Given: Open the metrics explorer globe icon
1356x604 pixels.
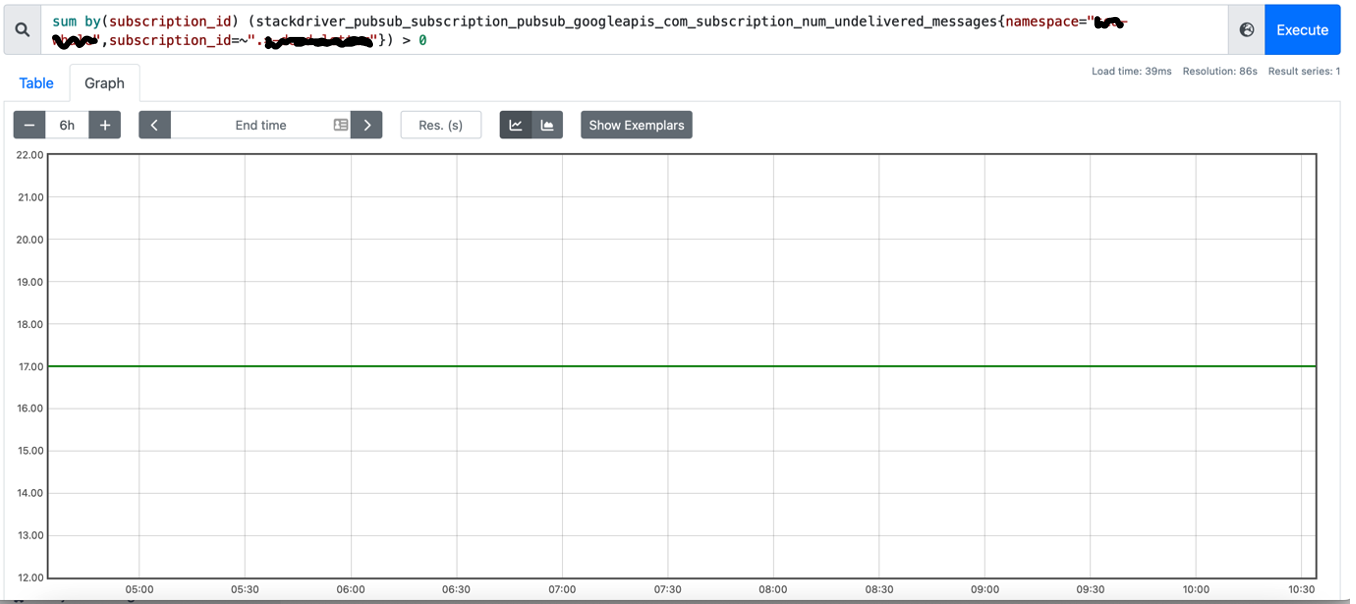Looking at the screenshot, I should 1246,29.
